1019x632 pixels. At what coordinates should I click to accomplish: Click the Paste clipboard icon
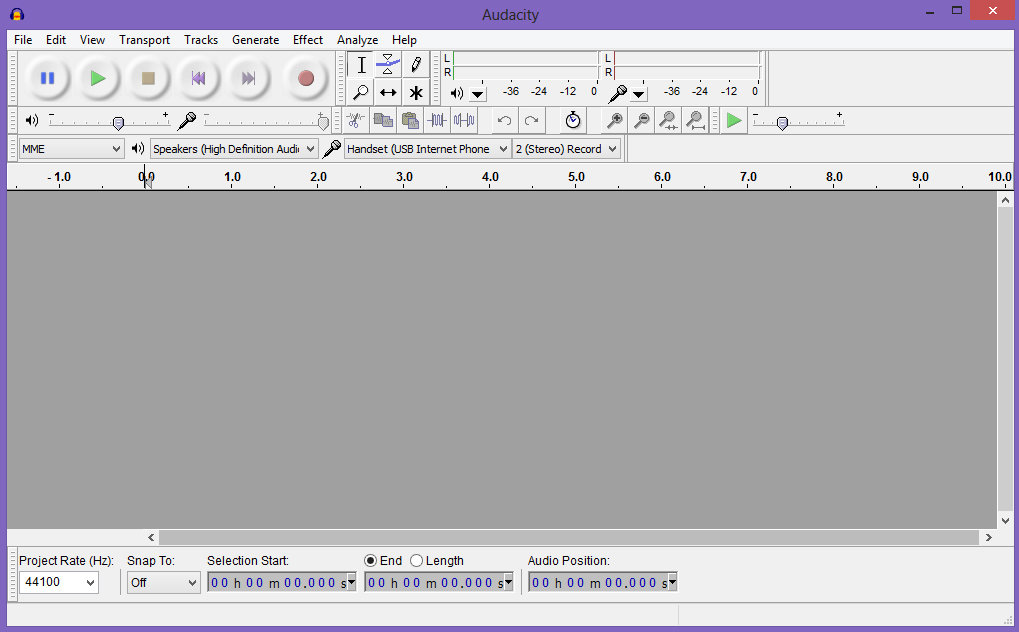(x=410, y=120)
